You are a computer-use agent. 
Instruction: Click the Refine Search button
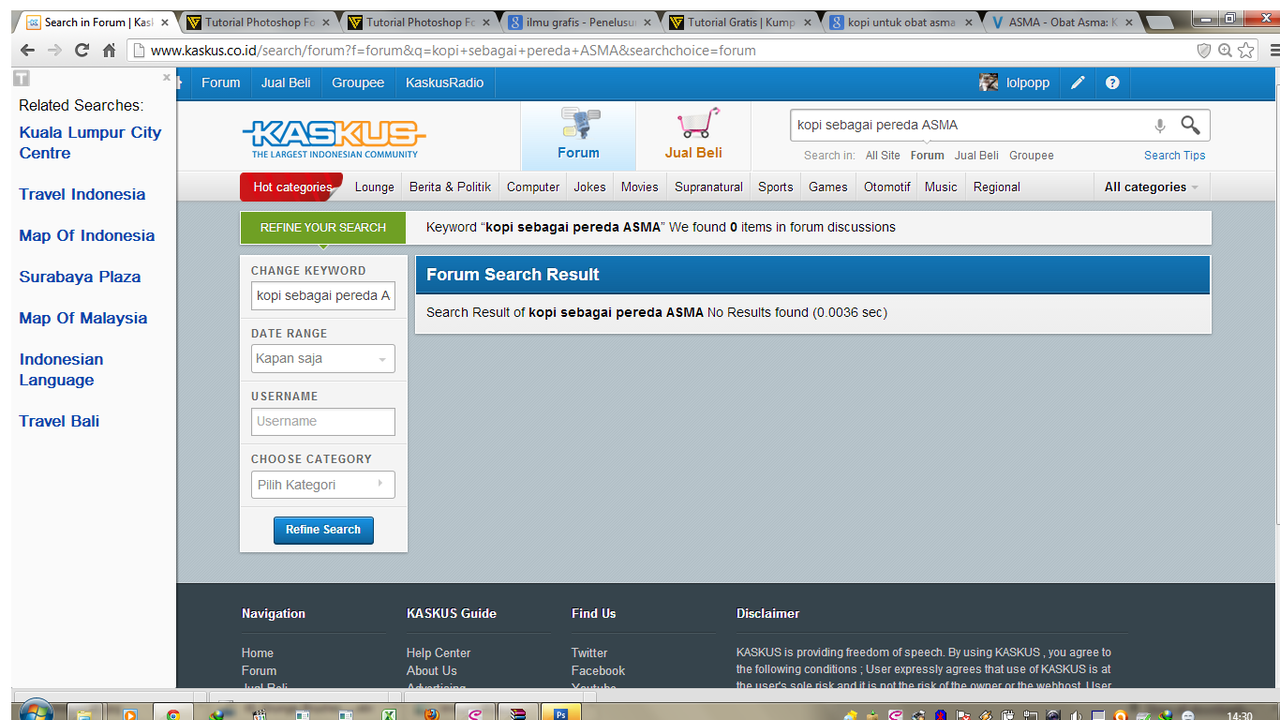click(323, 530)
